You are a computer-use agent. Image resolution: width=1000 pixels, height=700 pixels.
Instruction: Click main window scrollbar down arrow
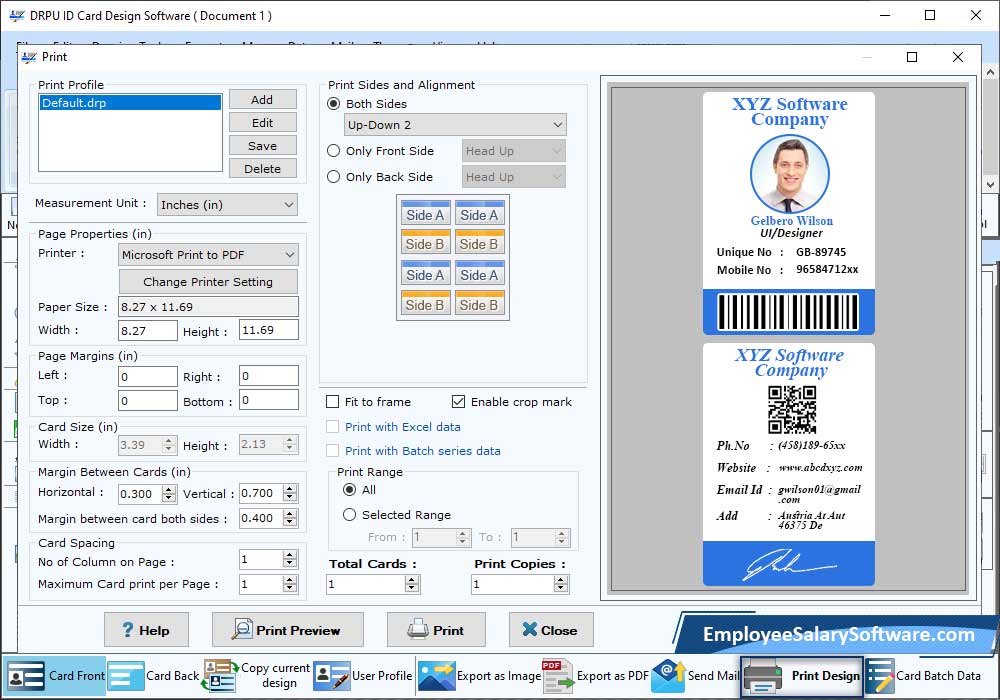click(990, 185)
